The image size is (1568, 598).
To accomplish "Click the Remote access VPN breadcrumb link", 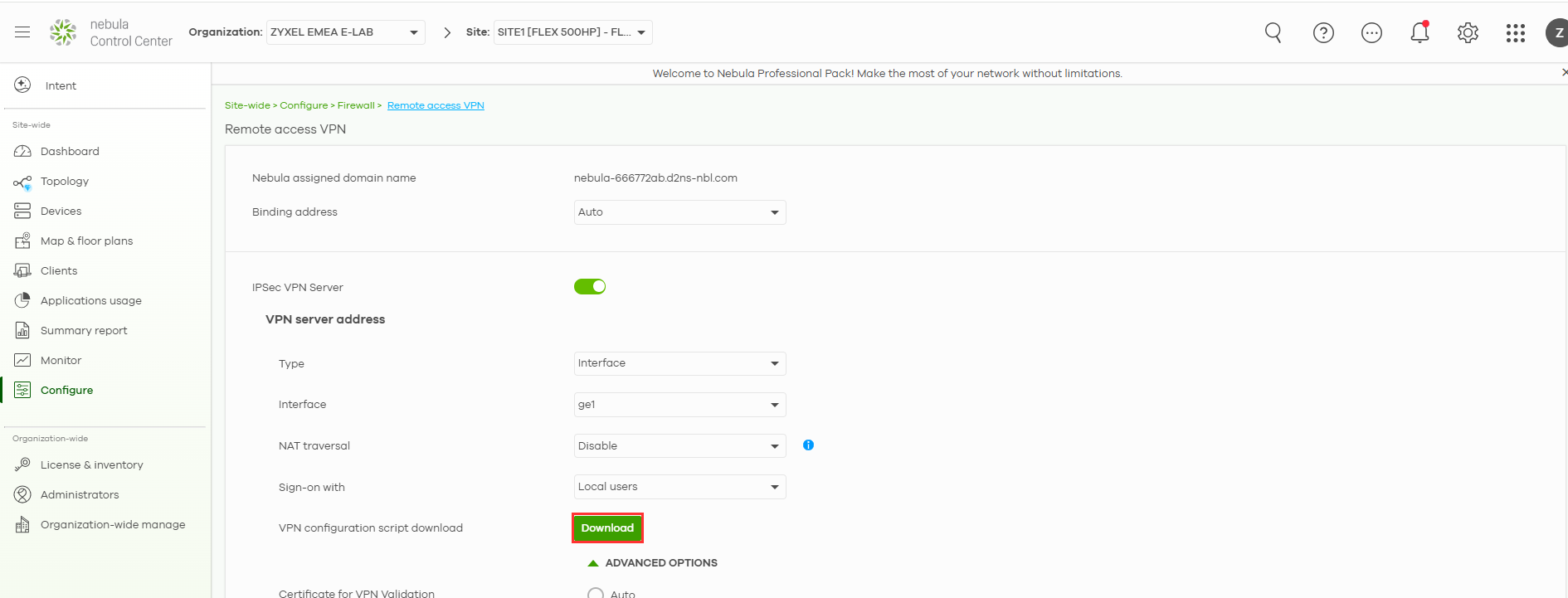I will point(436,105).
